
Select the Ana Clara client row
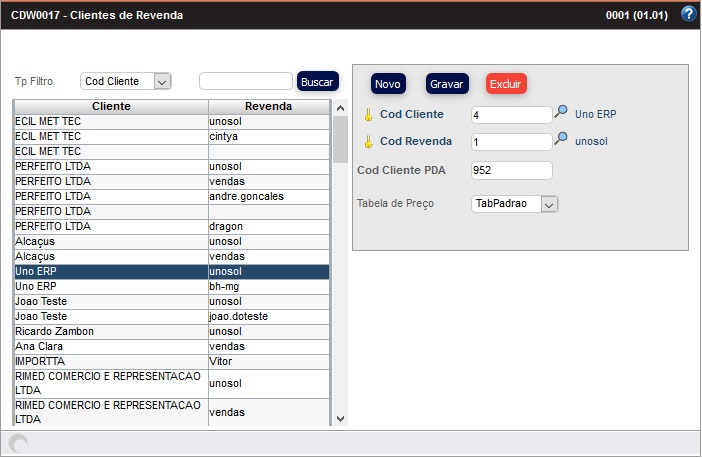point(172,347)
